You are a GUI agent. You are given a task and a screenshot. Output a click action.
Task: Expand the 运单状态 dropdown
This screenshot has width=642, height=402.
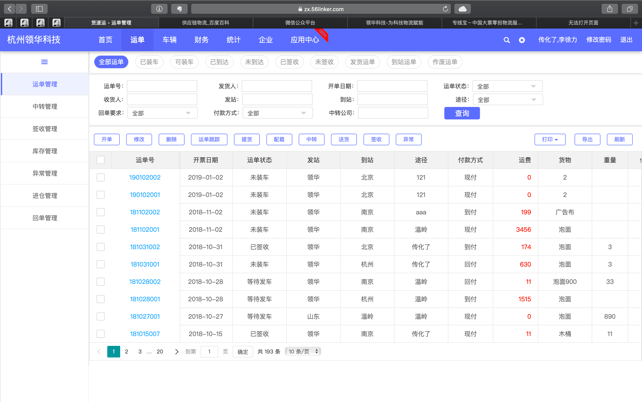(x=507, y=87)
